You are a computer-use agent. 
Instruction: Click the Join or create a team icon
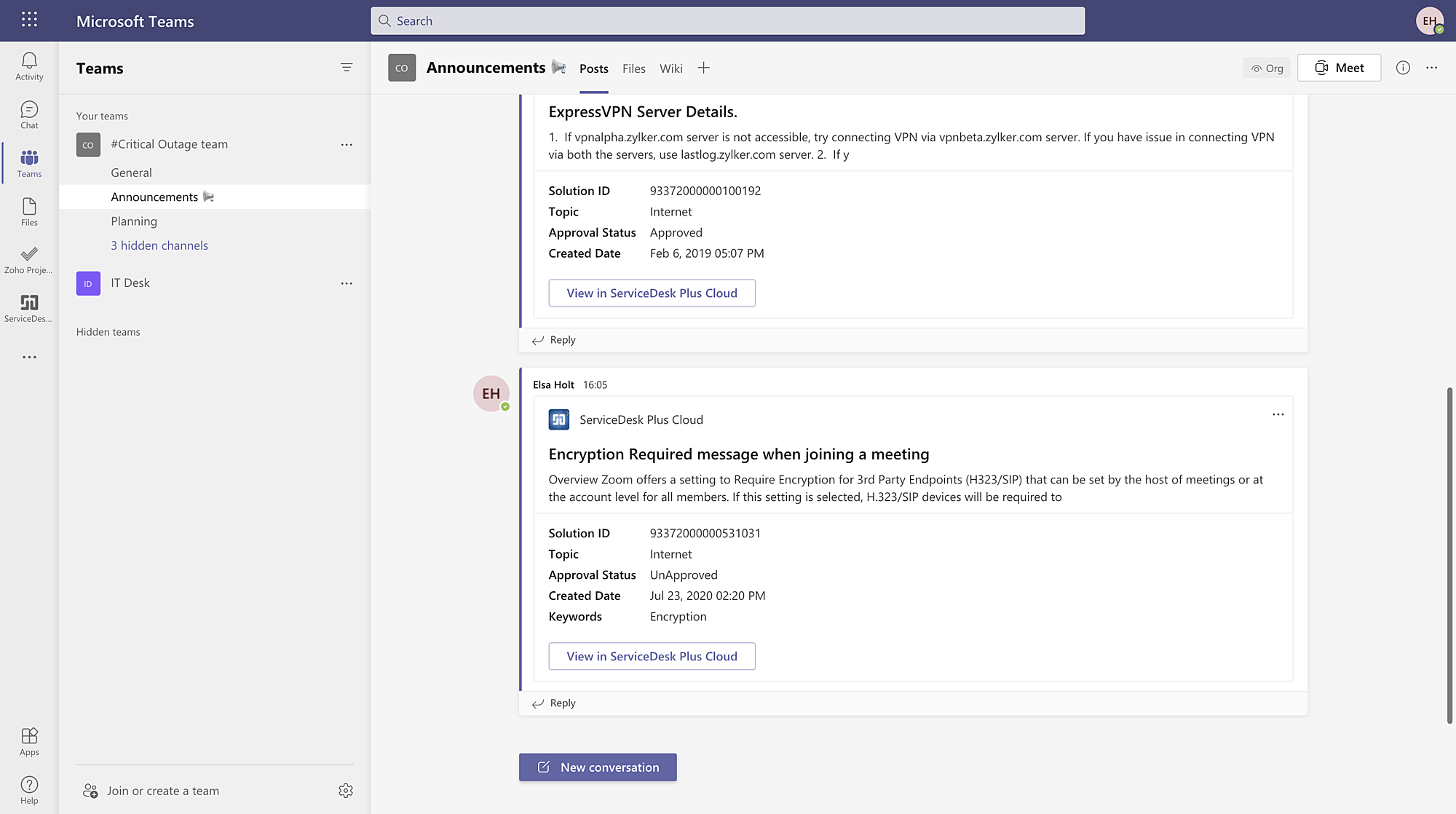coord(90,791)
